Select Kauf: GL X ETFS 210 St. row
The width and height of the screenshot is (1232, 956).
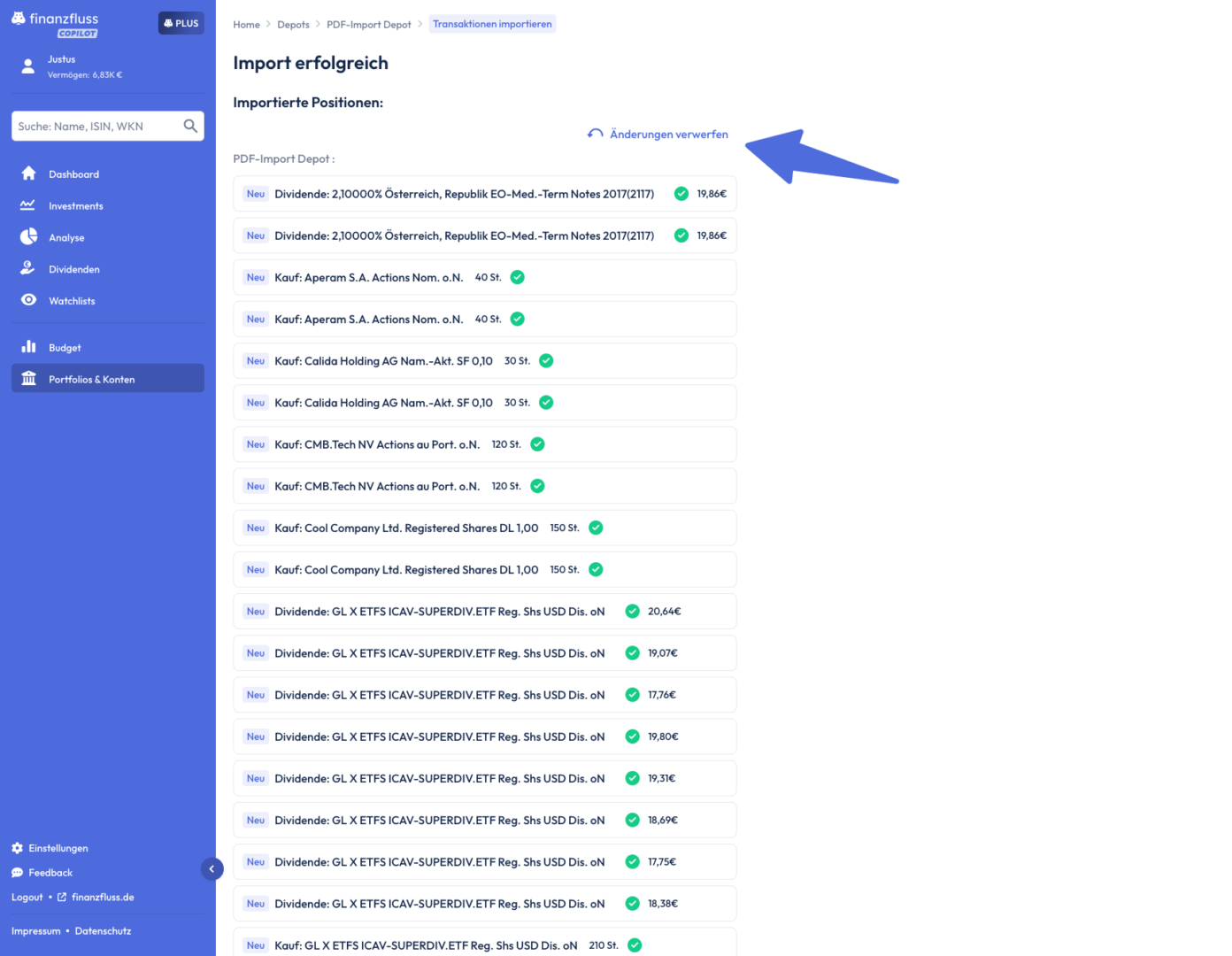[x=485, y=944]
